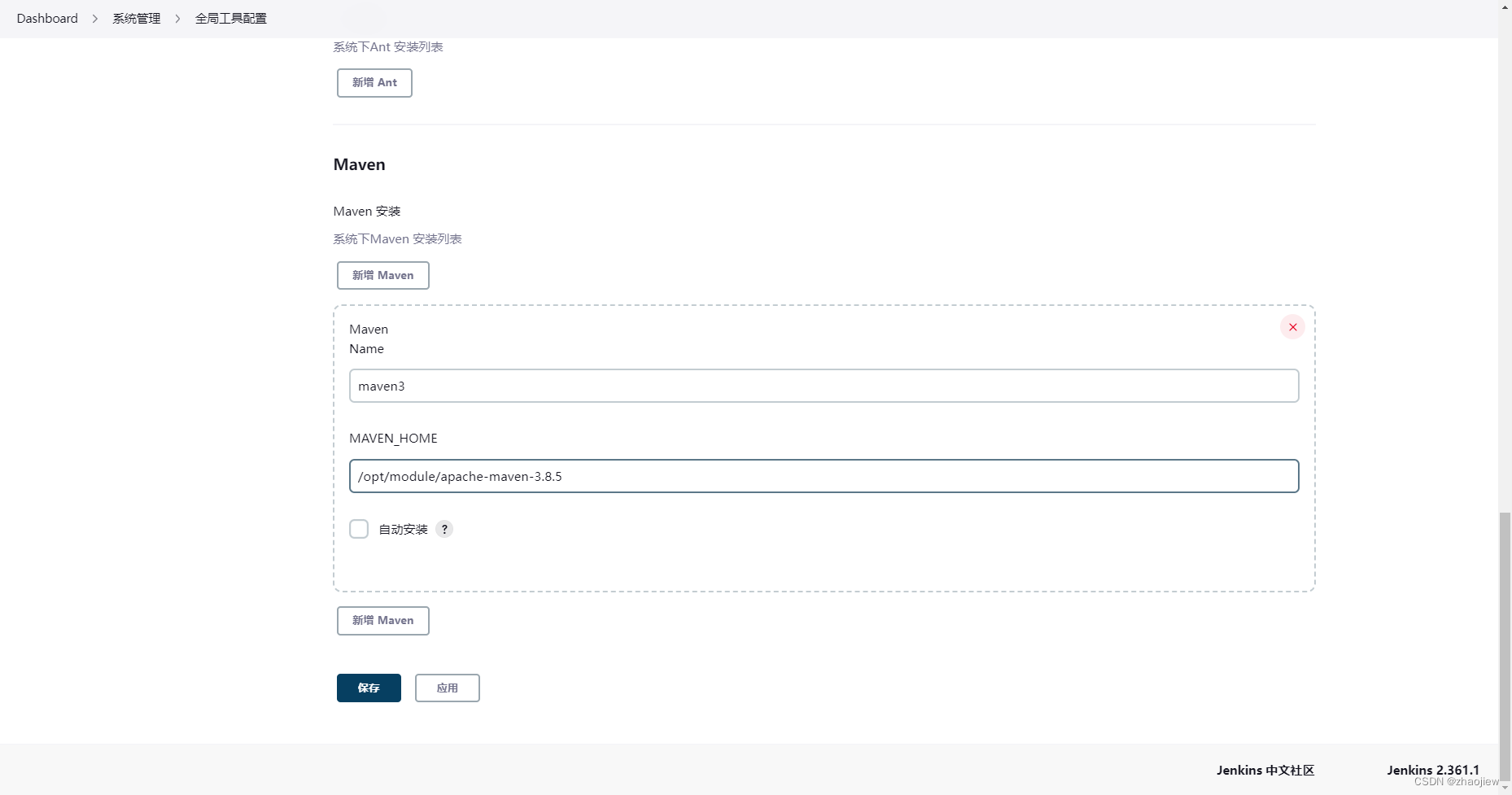Image resolution: width=1512 pixels, height=795 pixels.
Task: Focus the Maven Name field containing maven3
Action: (x=824, y=386)
